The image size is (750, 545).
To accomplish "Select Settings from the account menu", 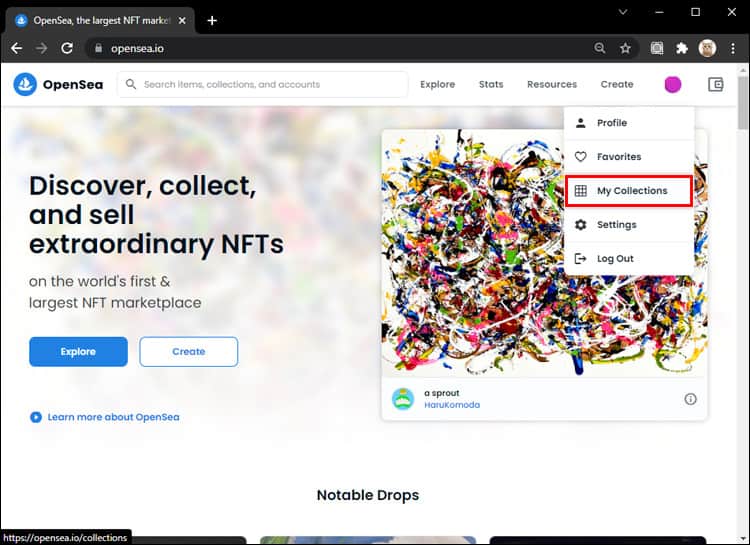I will [x=629, y=224].
